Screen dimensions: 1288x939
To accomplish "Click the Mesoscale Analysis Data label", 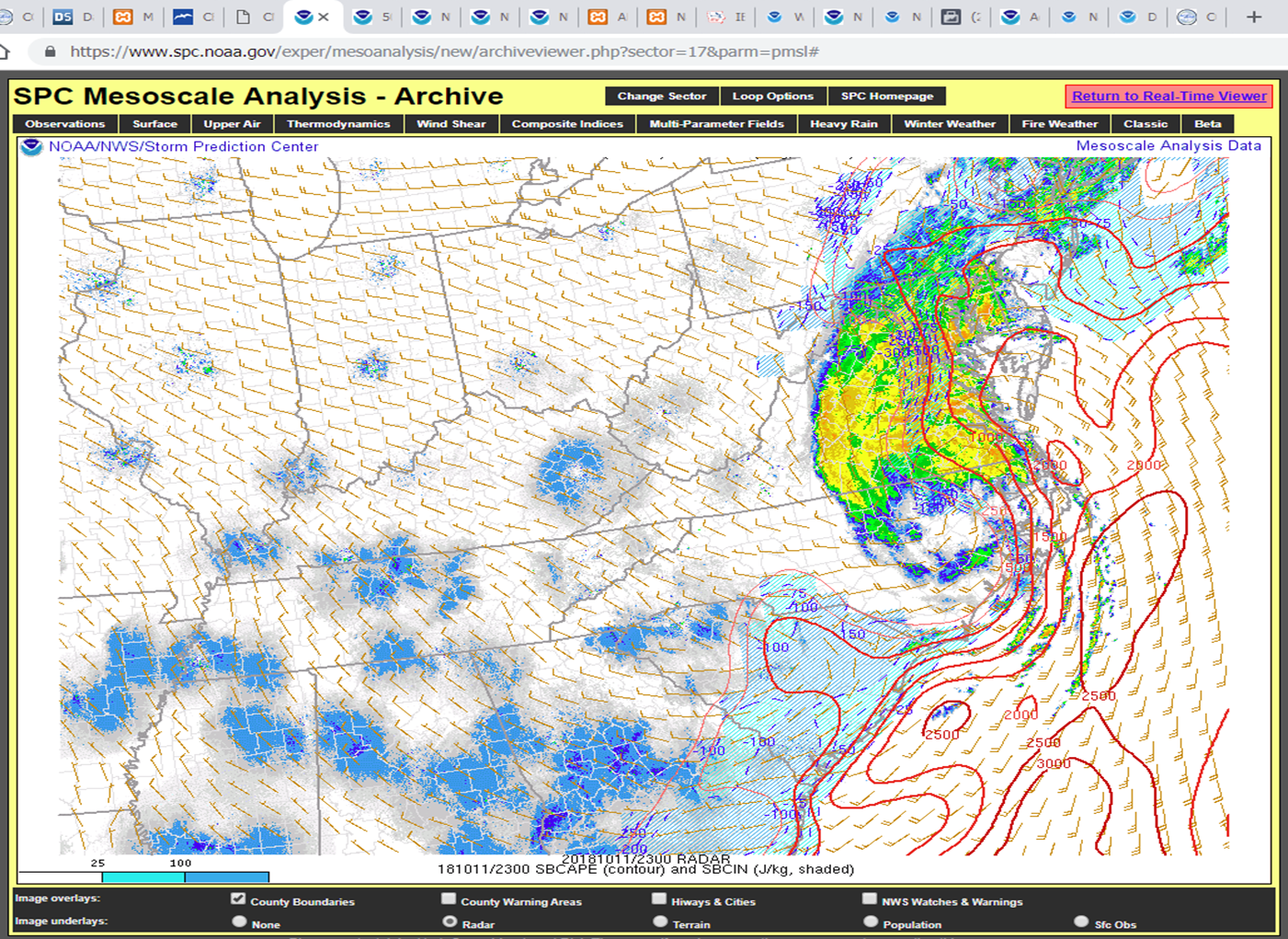I will click(1168, 145).
